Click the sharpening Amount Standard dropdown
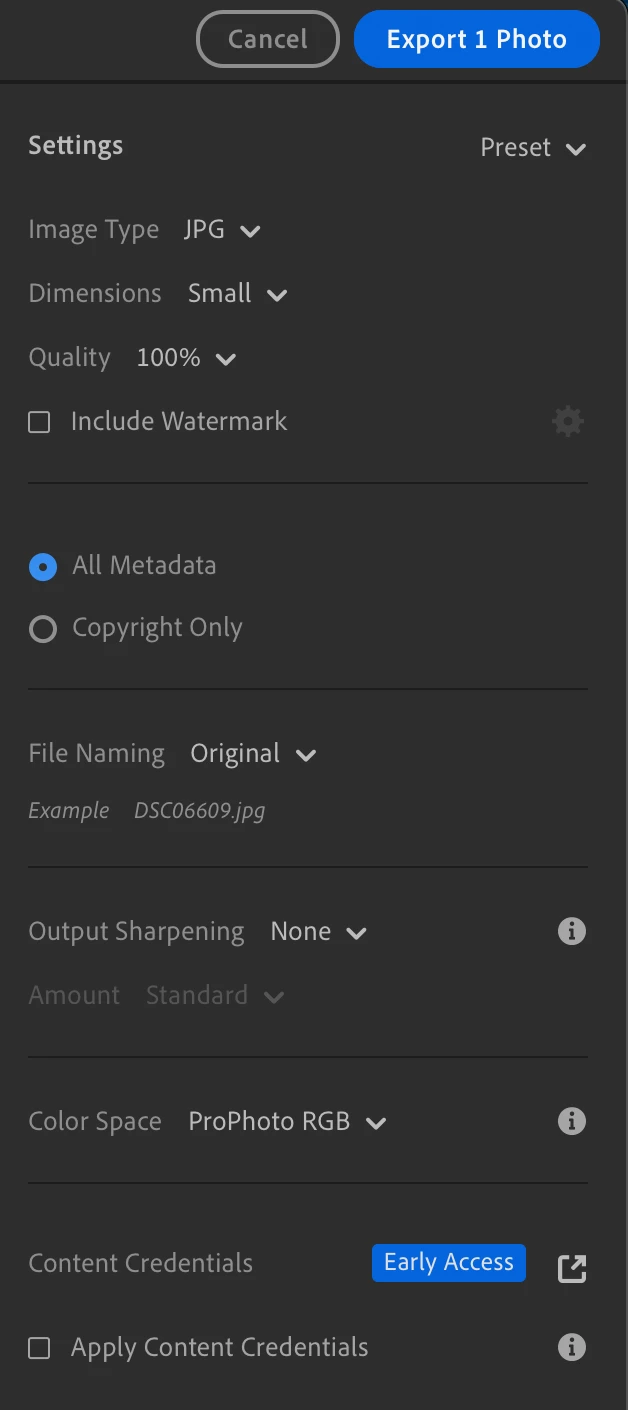Image resolution: width=628 pixels, height=1410 pixels. 214,996
